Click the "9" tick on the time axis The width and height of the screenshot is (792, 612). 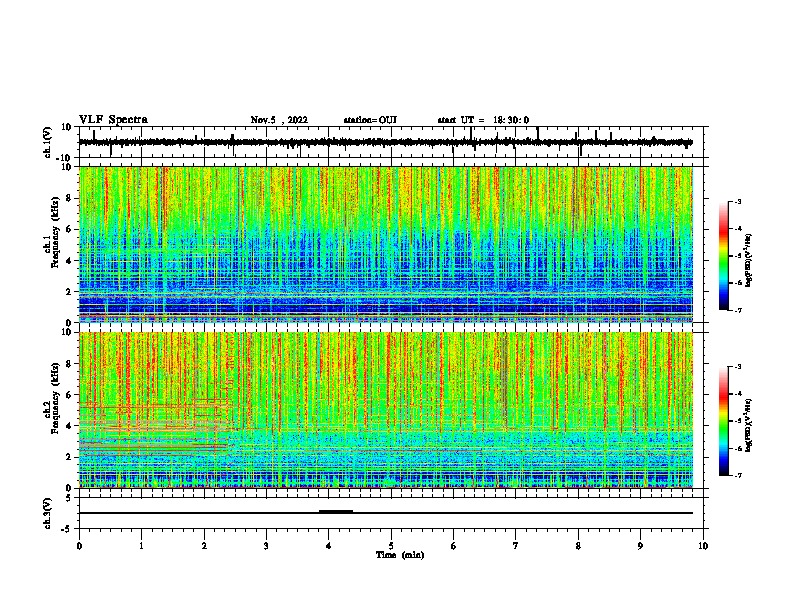coord(640,546)
